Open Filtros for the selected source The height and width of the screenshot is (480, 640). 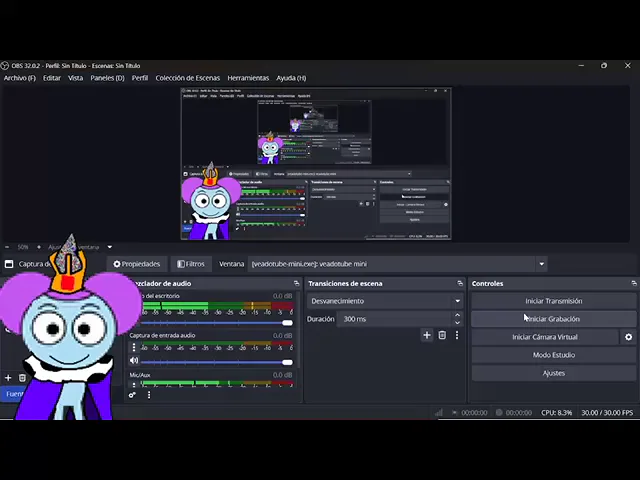click(x=191, y=264)
